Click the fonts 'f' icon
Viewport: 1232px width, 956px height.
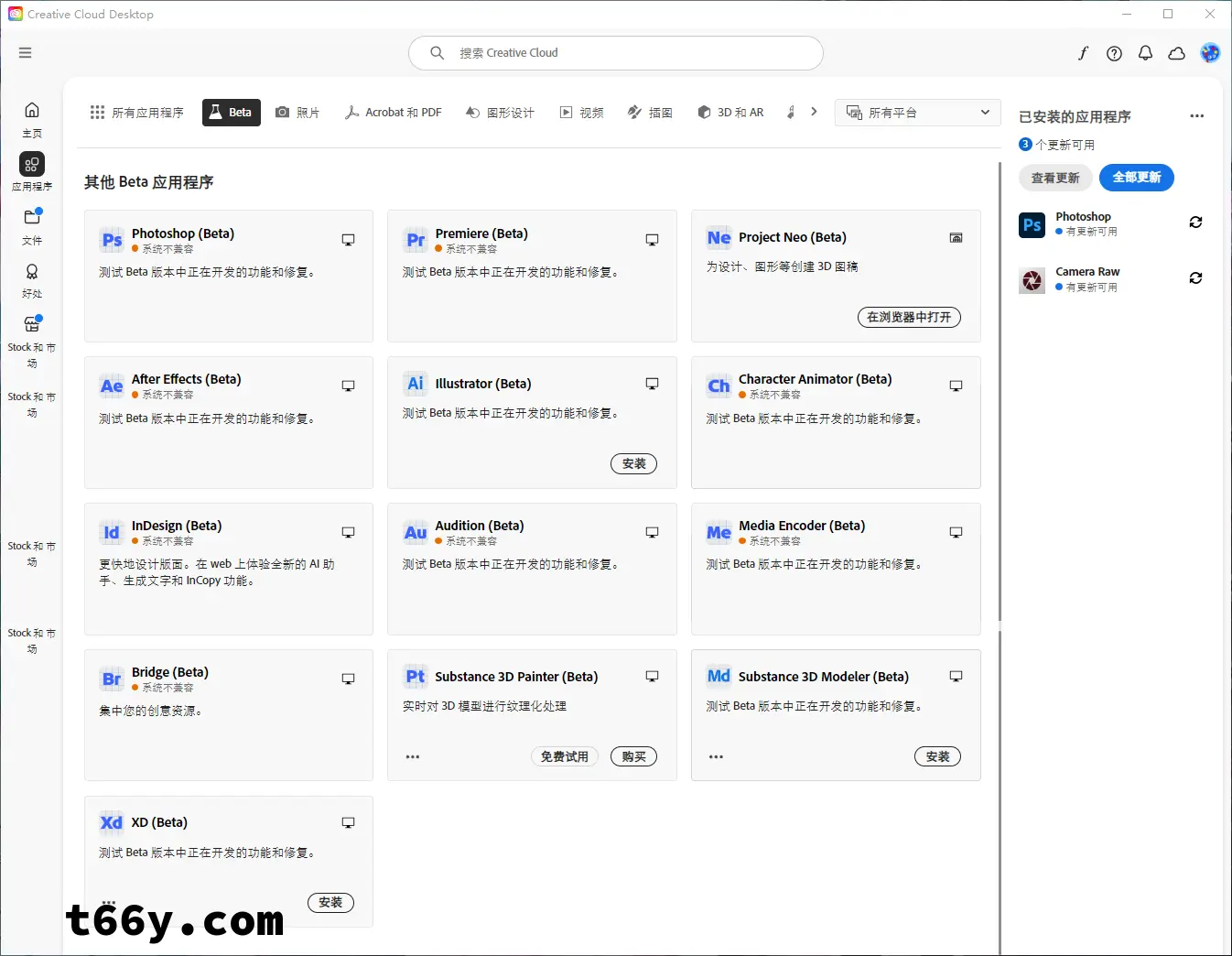pyautogui.click(x=1083, y=53)
